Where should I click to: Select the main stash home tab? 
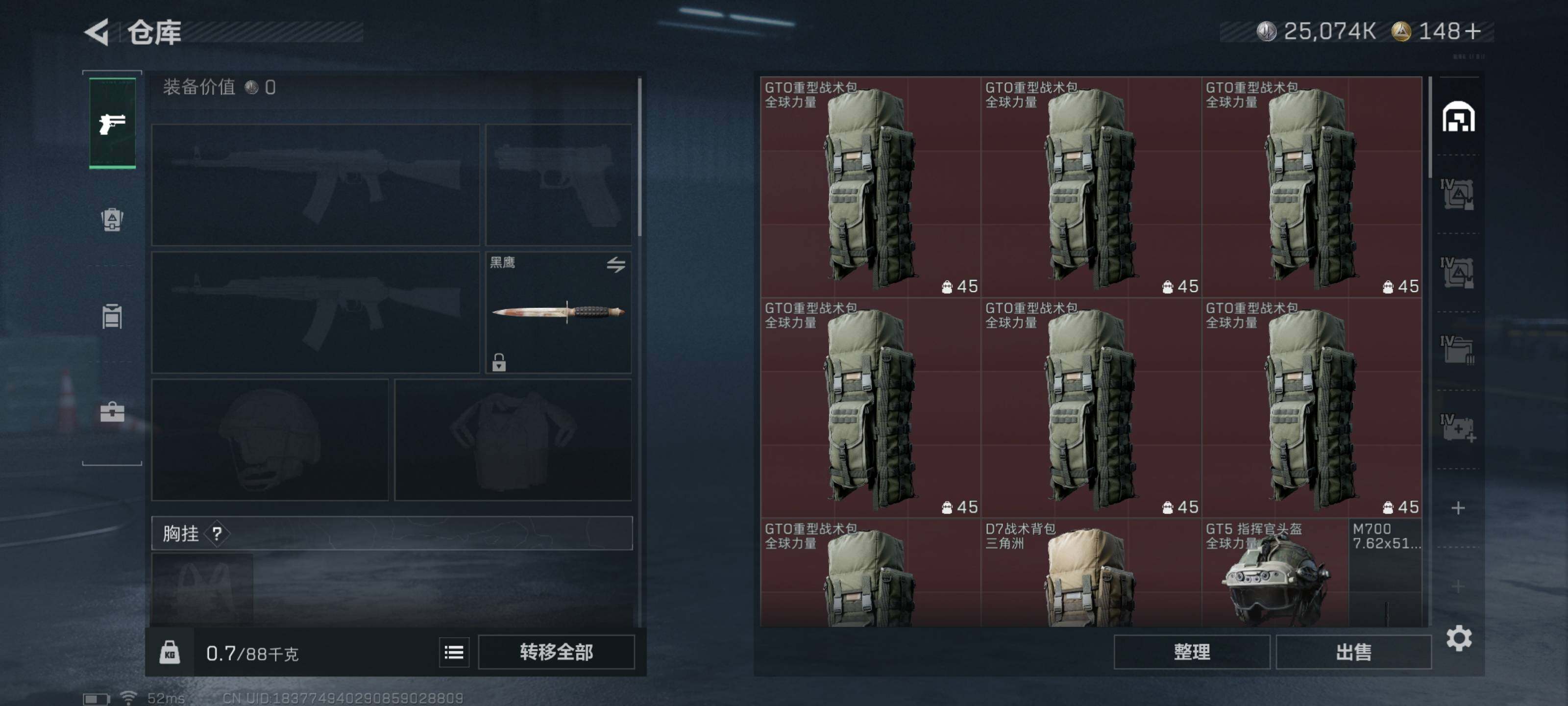tap(1458, 116)
